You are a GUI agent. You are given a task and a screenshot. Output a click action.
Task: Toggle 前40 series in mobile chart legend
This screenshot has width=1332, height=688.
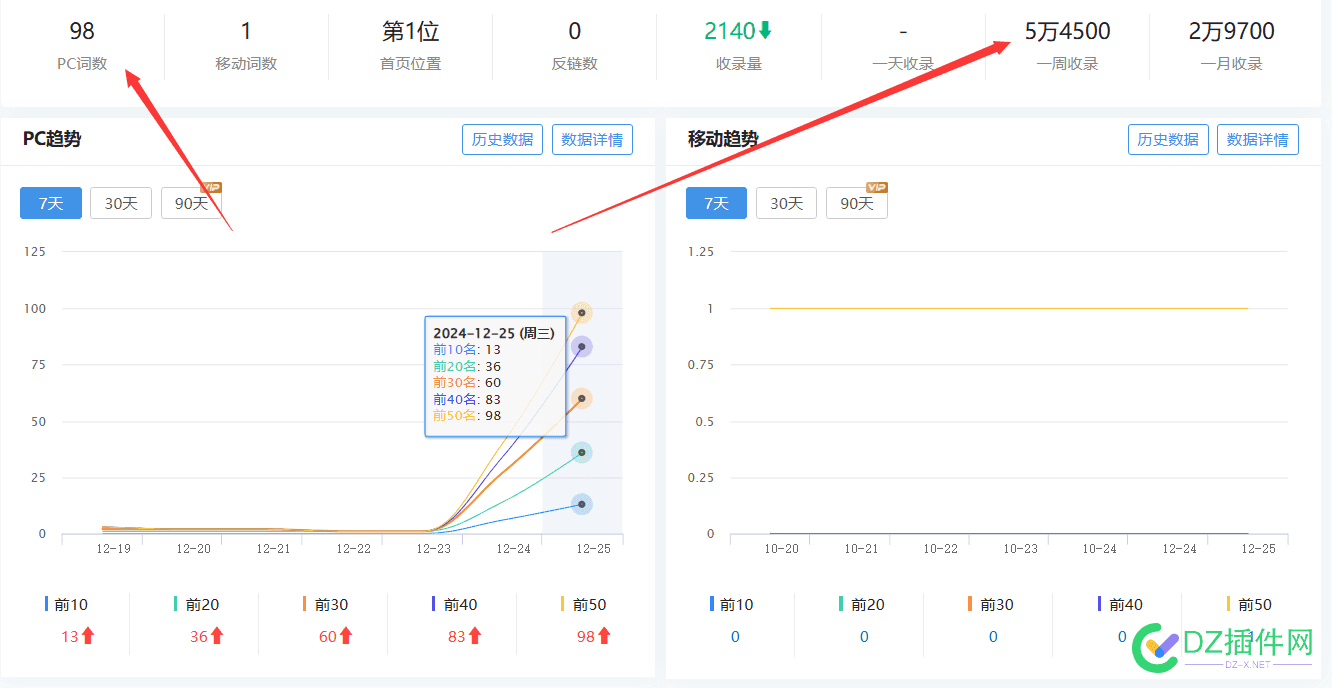point(1120,604)
